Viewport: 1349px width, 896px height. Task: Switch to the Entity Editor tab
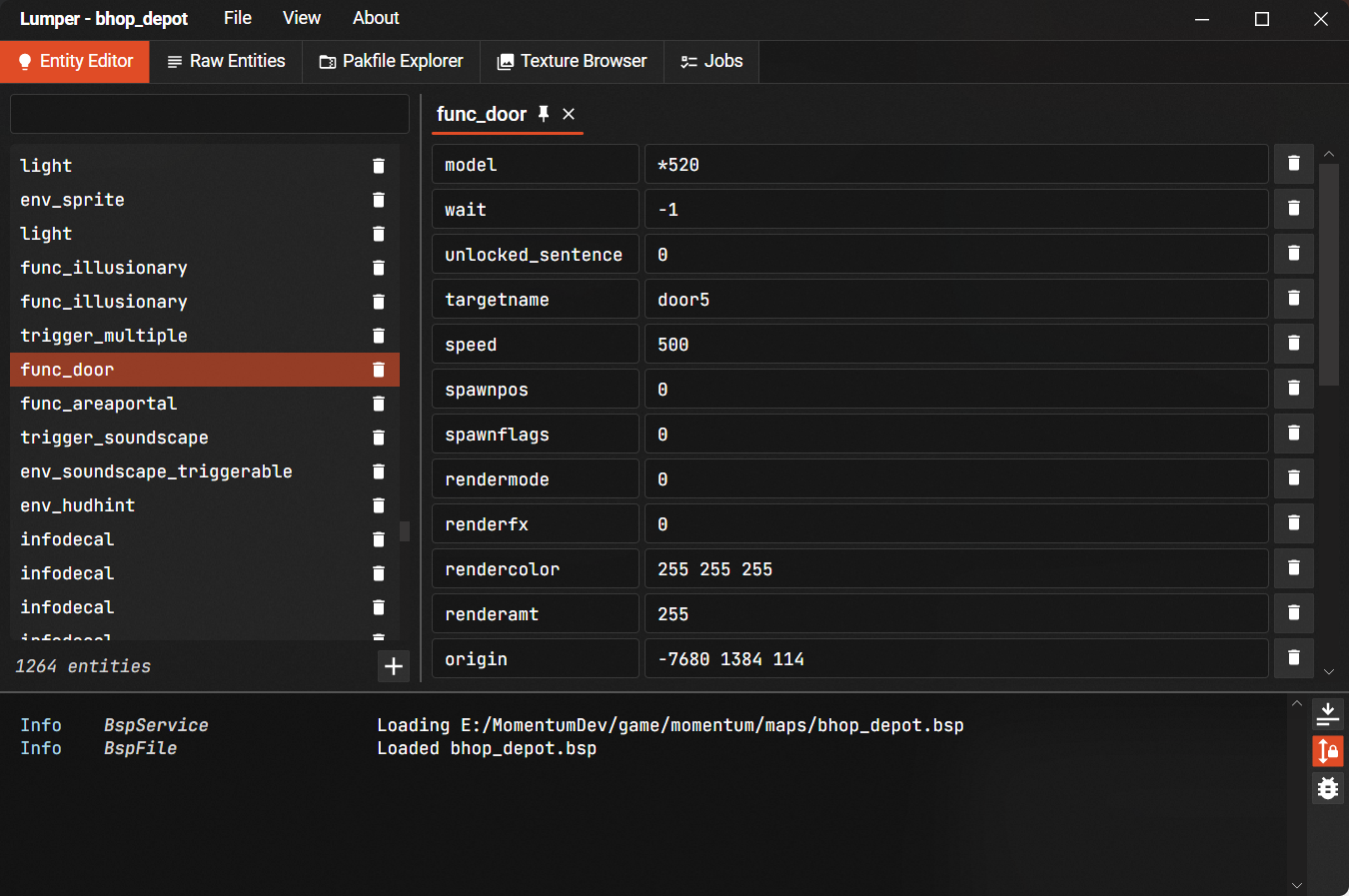pyautogui.click(x=75, y=62)
